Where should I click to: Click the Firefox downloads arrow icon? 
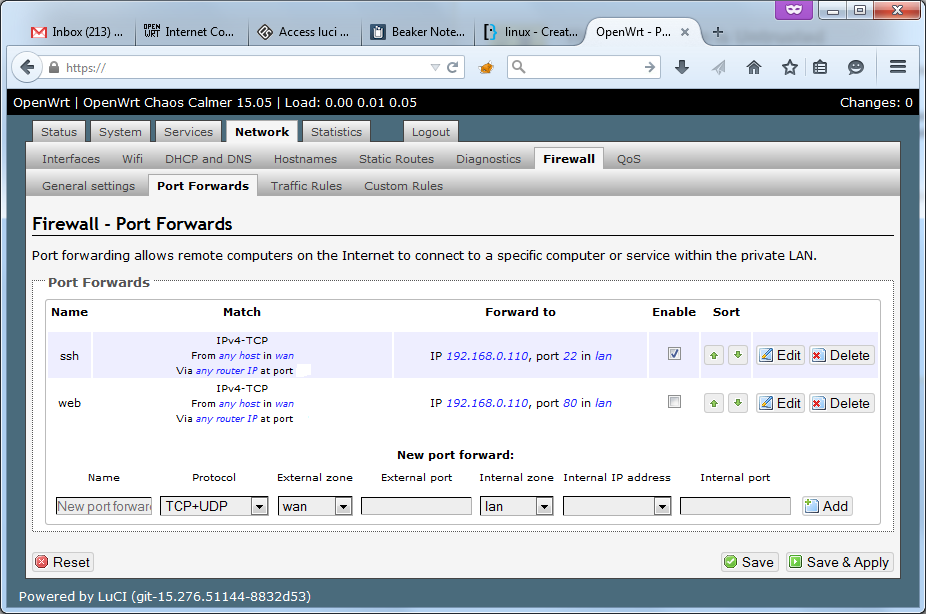pos(682,67)
